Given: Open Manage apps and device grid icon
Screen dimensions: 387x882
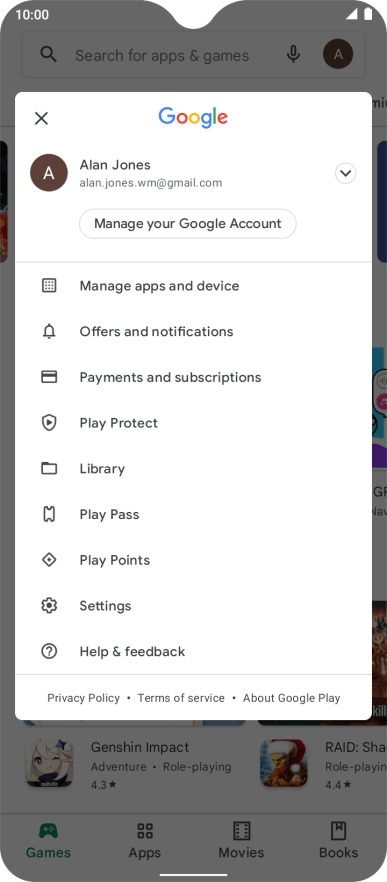Looking at the screenshot, I should click(49, 285).
